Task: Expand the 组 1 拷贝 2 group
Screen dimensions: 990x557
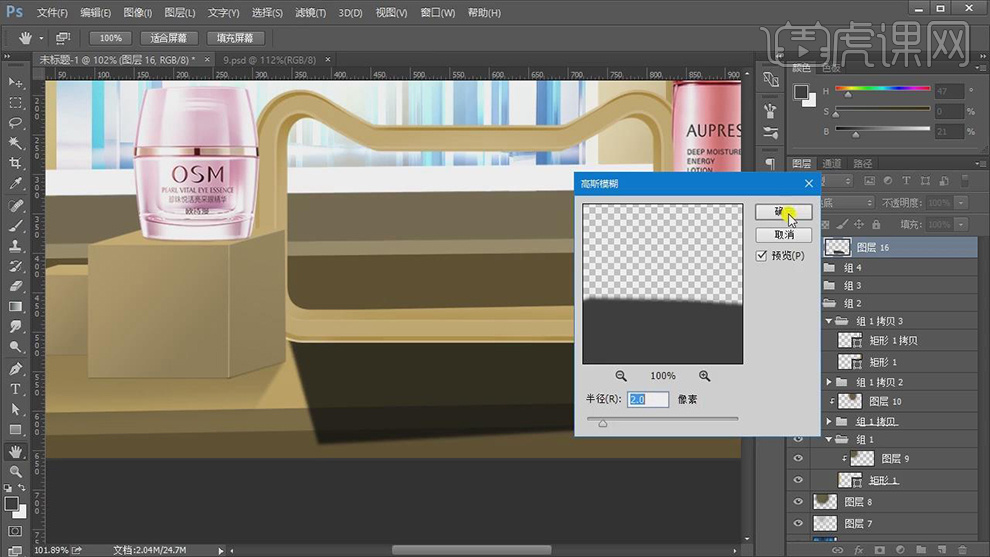Action: click(x=829, y=382)
